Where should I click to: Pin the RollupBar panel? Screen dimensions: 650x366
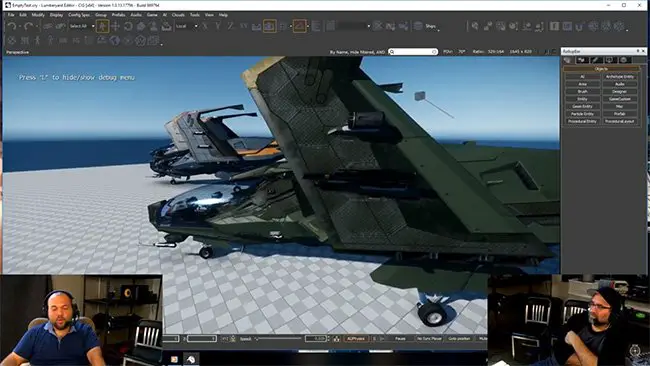pyautogui.click(x=638, y=51)
